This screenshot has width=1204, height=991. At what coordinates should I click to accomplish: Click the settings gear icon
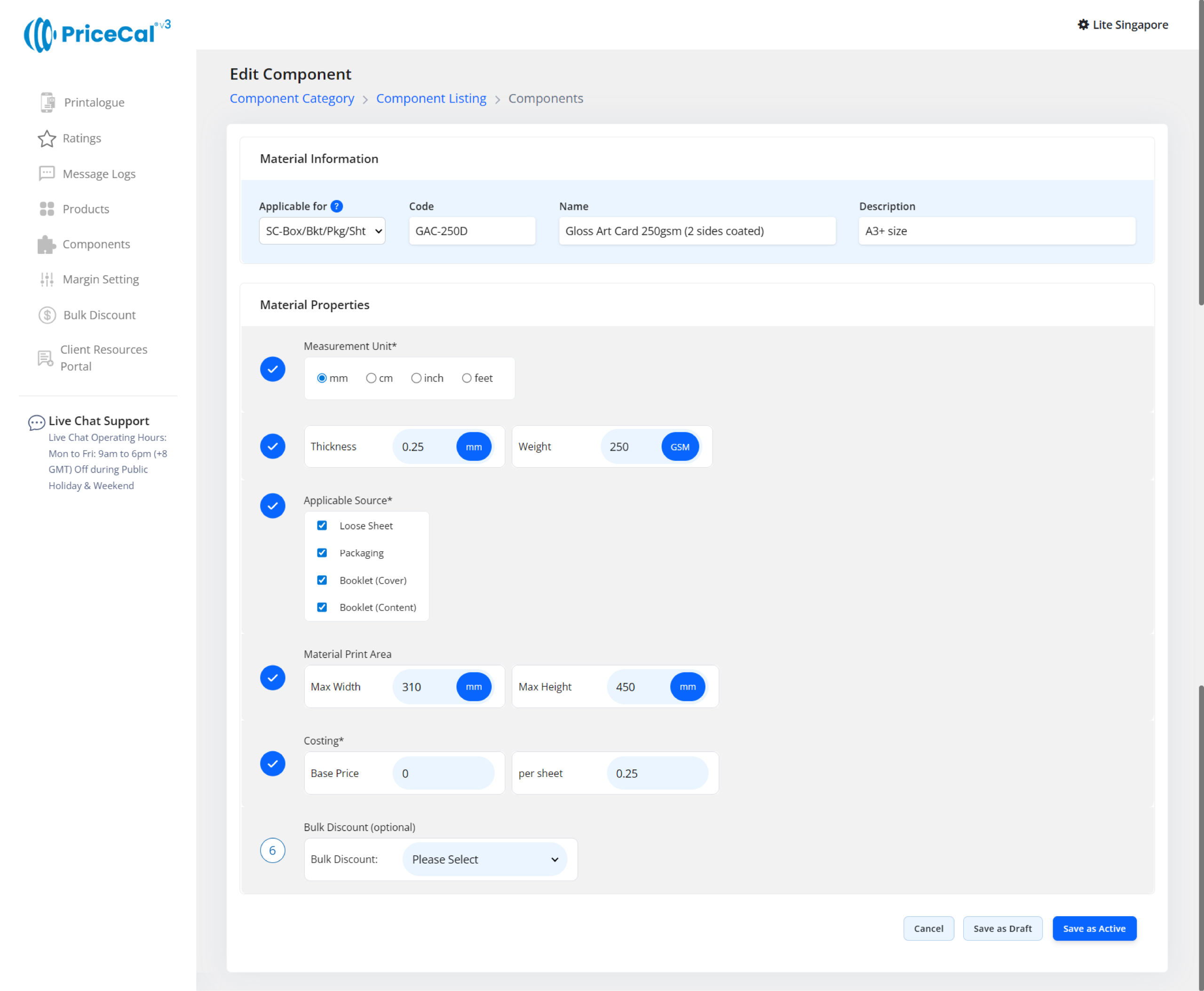pos(1083,24)
